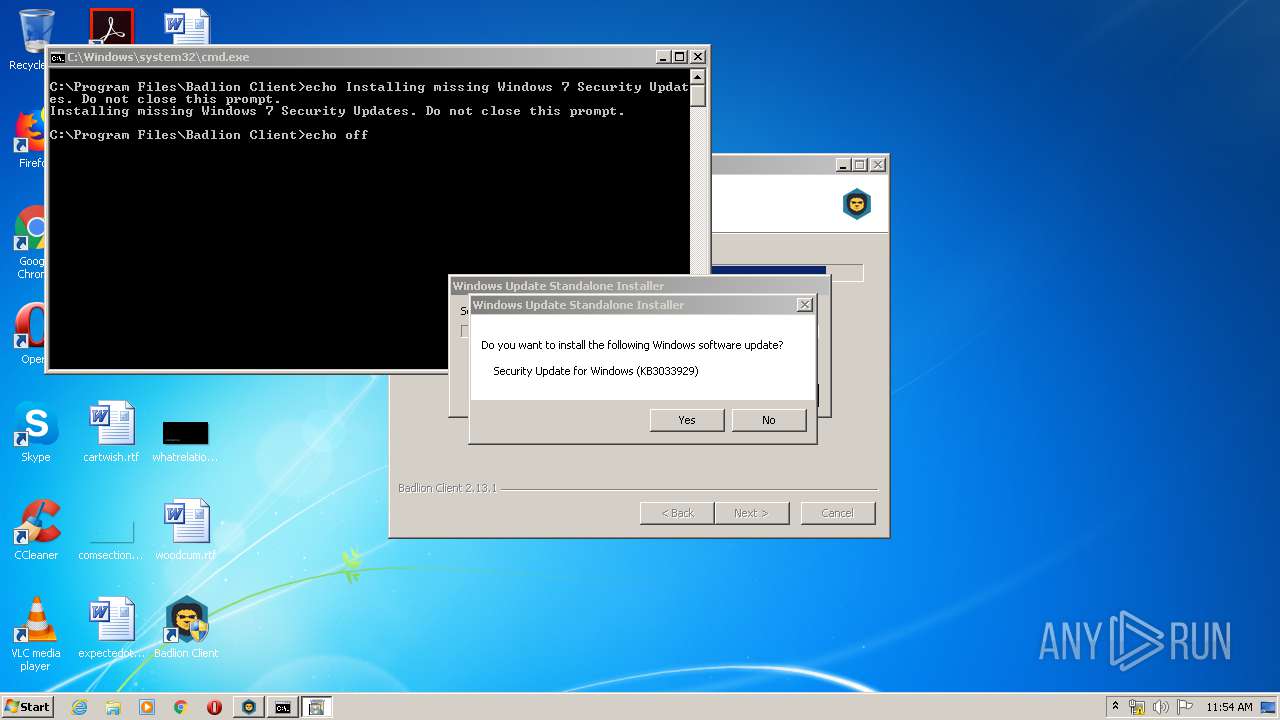Click No to decline the security update

(x=769, y=420)
